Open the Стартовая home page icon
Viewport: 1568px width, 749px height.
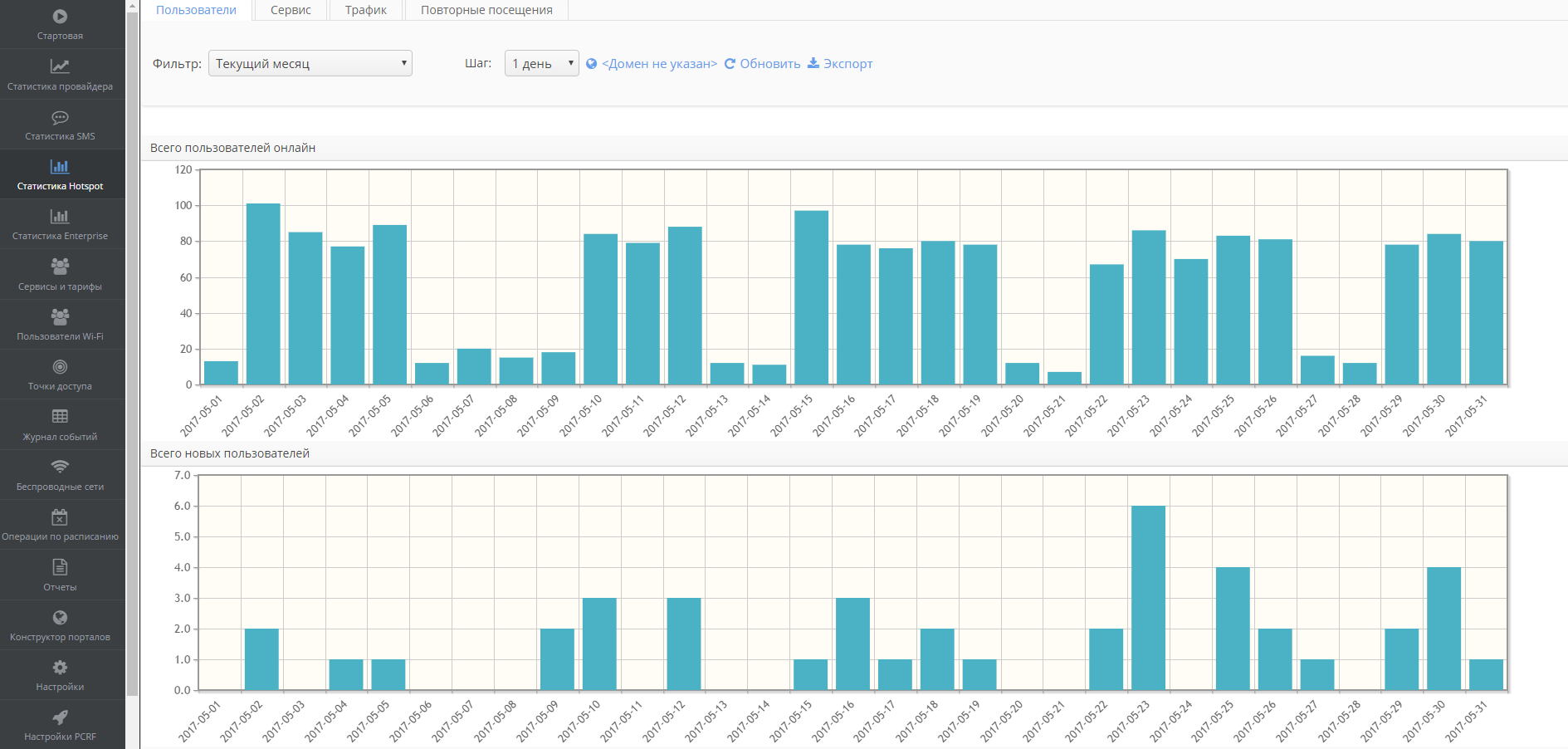point(60,17)
